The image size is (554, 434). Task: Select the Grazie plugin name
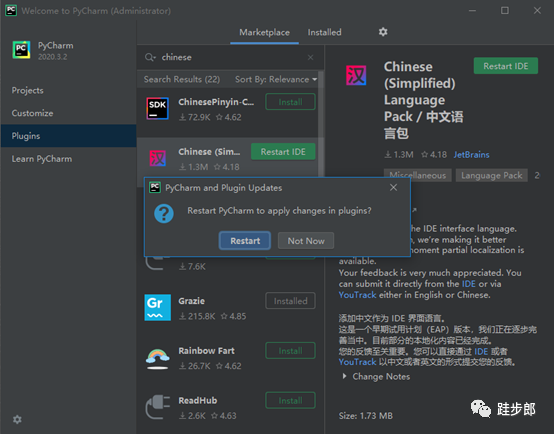191,301
